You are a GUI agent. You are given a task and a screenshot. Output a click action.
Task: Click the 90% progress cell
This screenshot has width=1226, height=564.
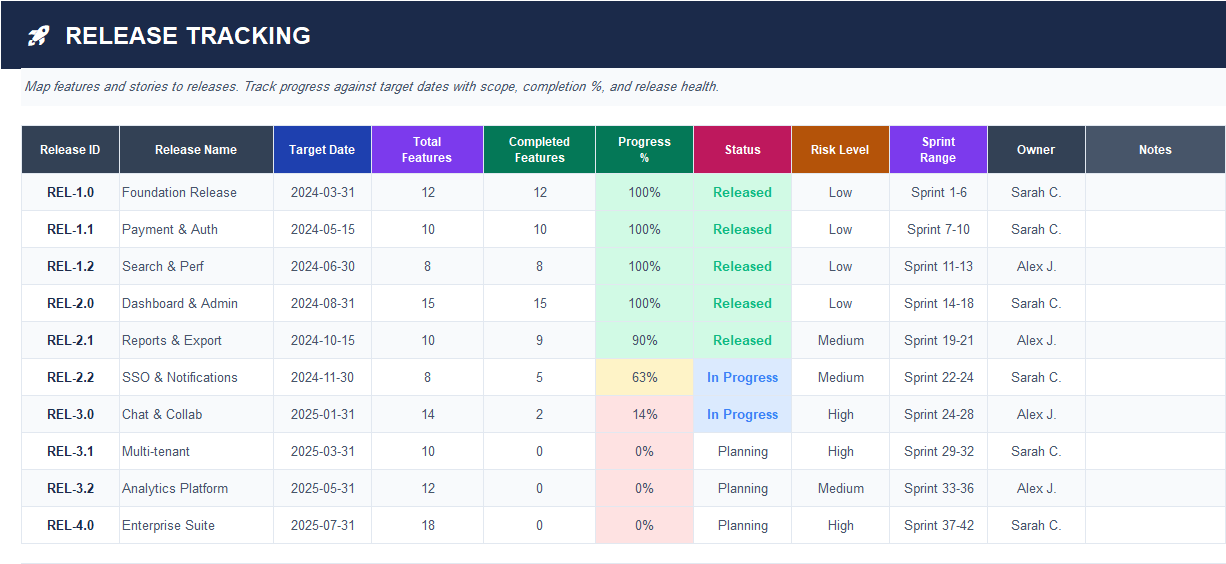644,340
